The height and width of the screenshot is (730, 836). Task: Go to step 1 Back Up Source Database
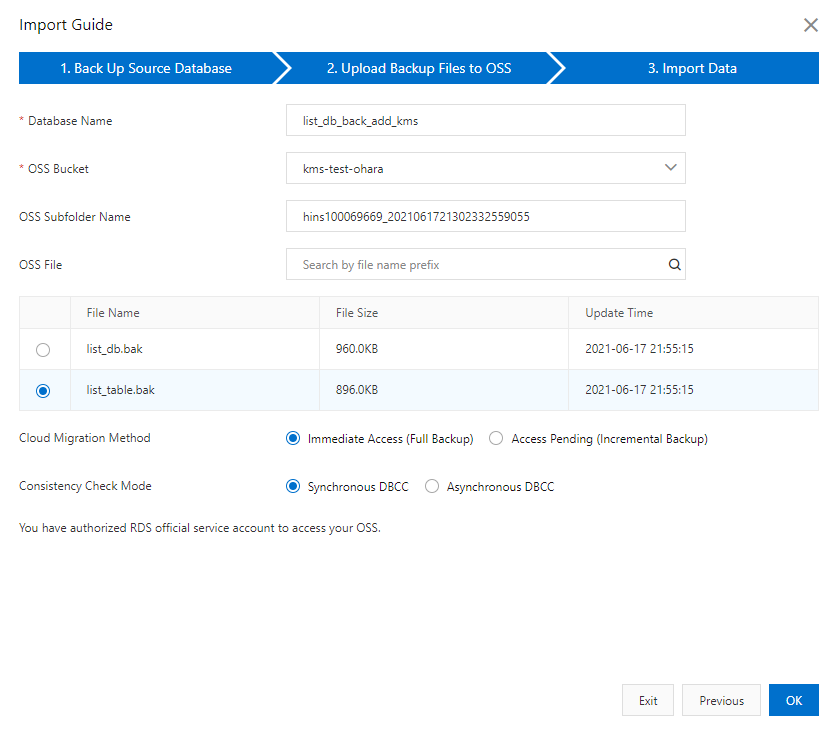coord(146,68)
